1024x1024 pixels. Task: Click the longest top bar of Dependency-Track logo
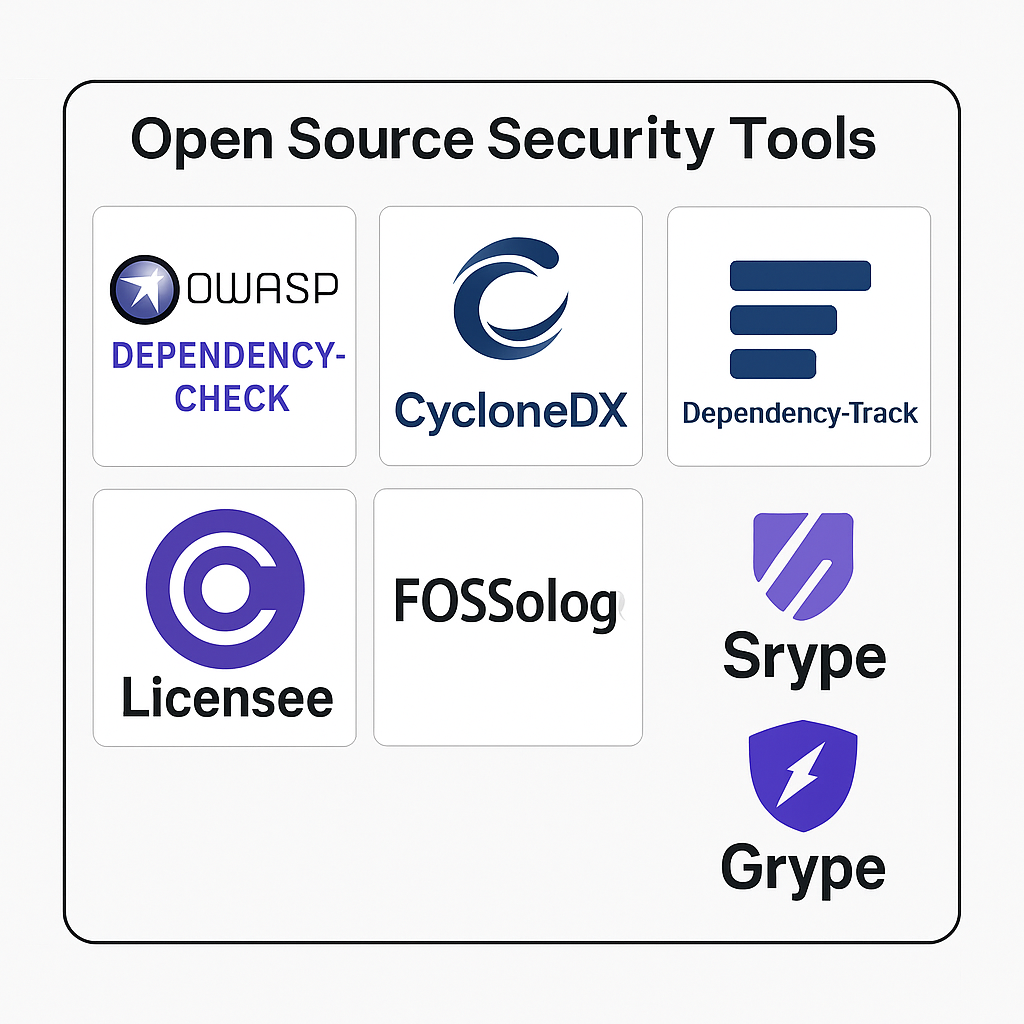[800, 275]
